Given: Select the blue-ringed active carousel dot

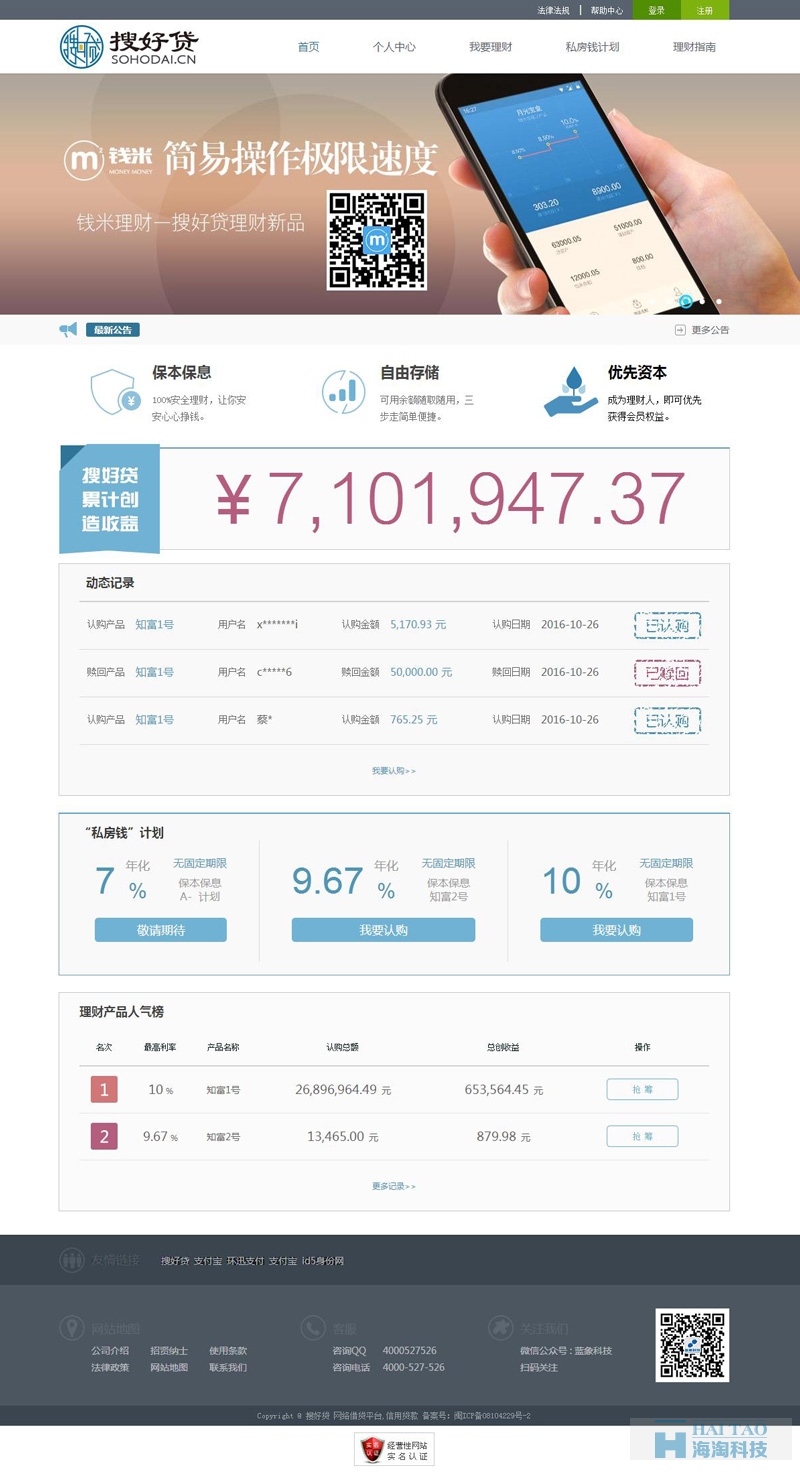Looking at the screenshot, I should [x=685, y=300].
